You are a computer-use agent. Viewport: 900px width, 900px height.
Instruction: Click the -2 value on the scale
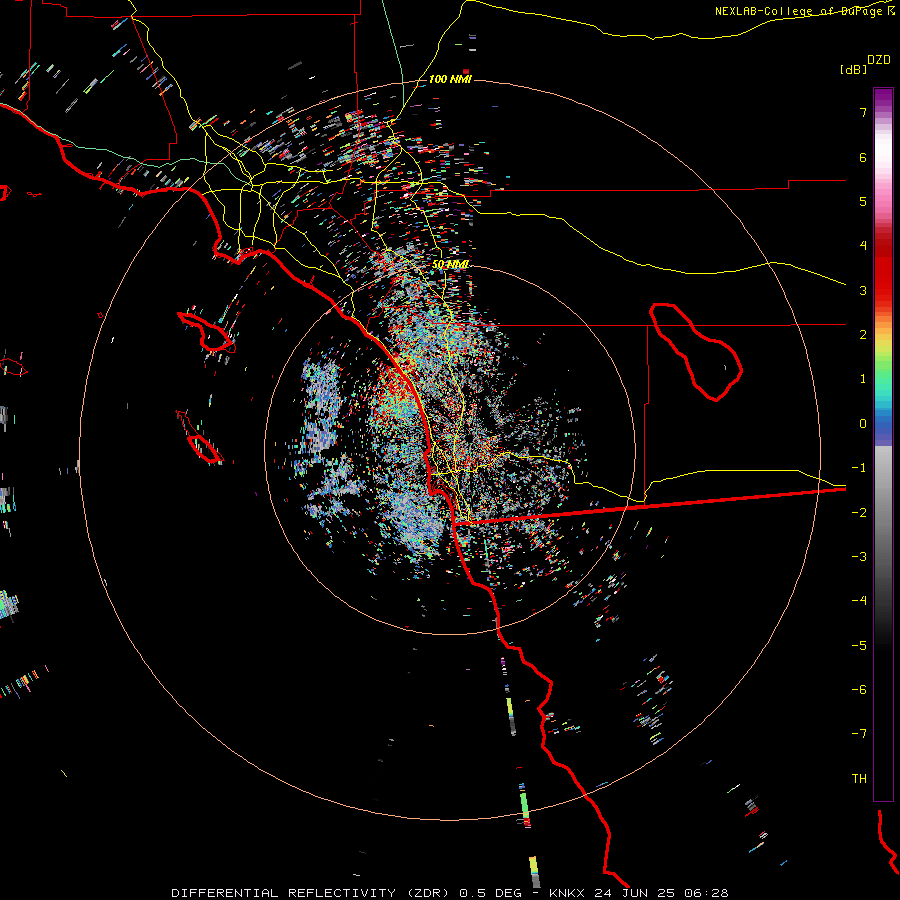(859, 513)
